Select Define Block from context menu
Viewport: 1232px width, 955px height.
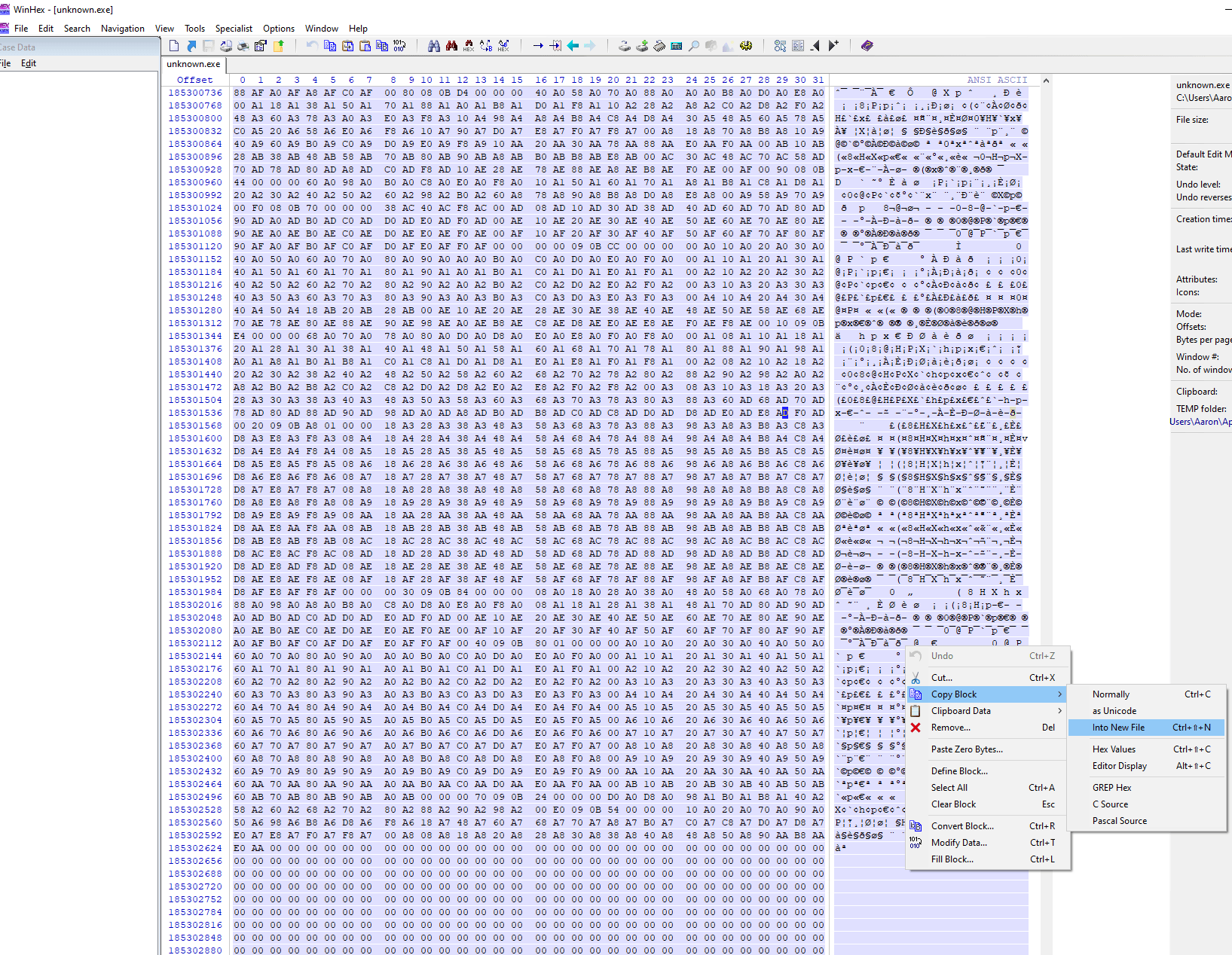click(959, 771)
